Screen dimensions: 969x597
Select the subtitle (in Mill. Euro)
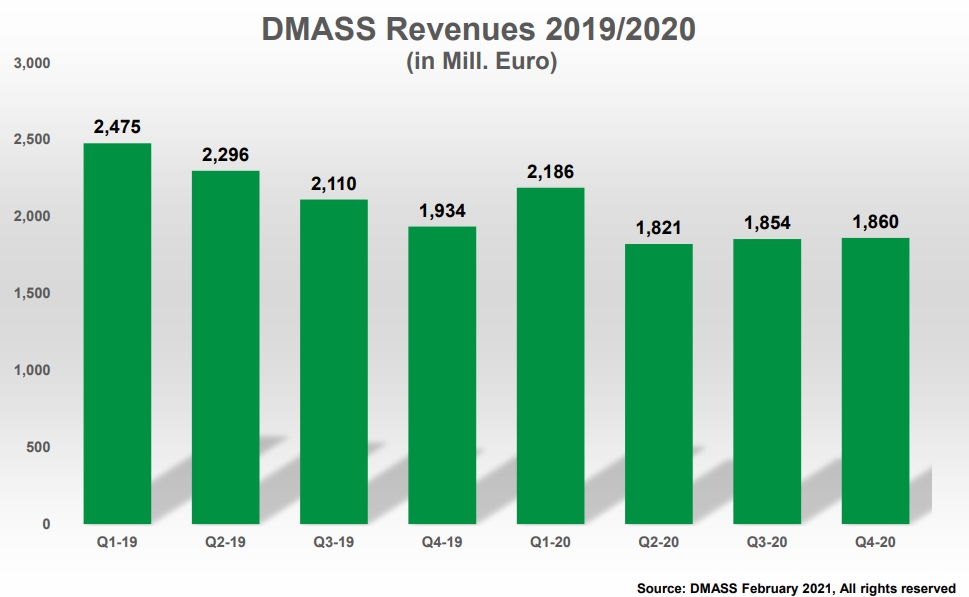click(x=480, y=61)
